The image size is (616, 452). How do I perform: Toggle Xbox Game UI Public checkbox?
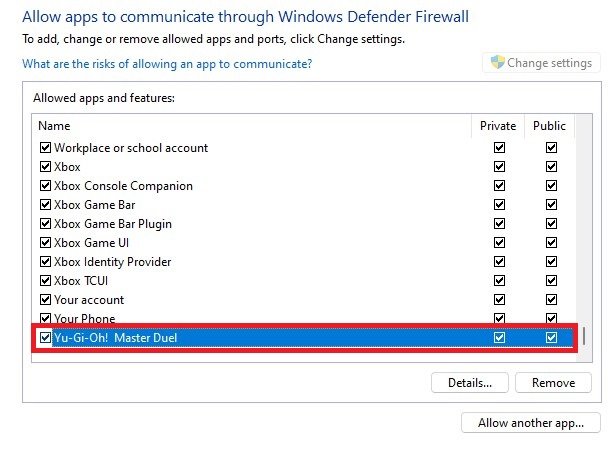[x=551, y=243]
